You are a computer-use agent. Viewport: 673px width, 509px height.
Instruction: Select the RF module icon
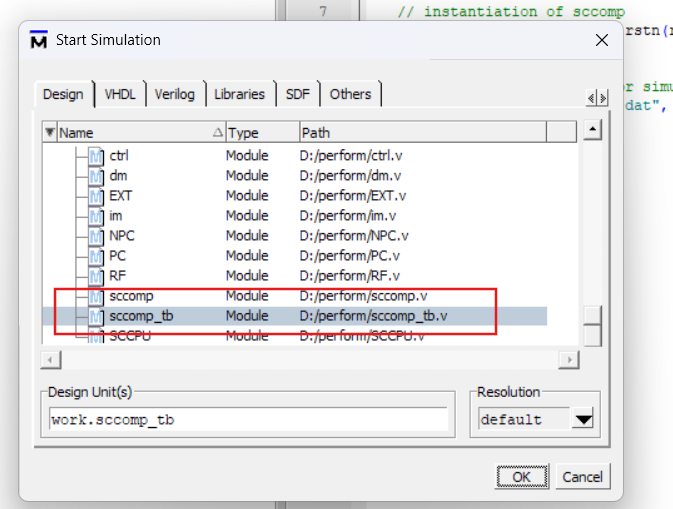point(96,276)
